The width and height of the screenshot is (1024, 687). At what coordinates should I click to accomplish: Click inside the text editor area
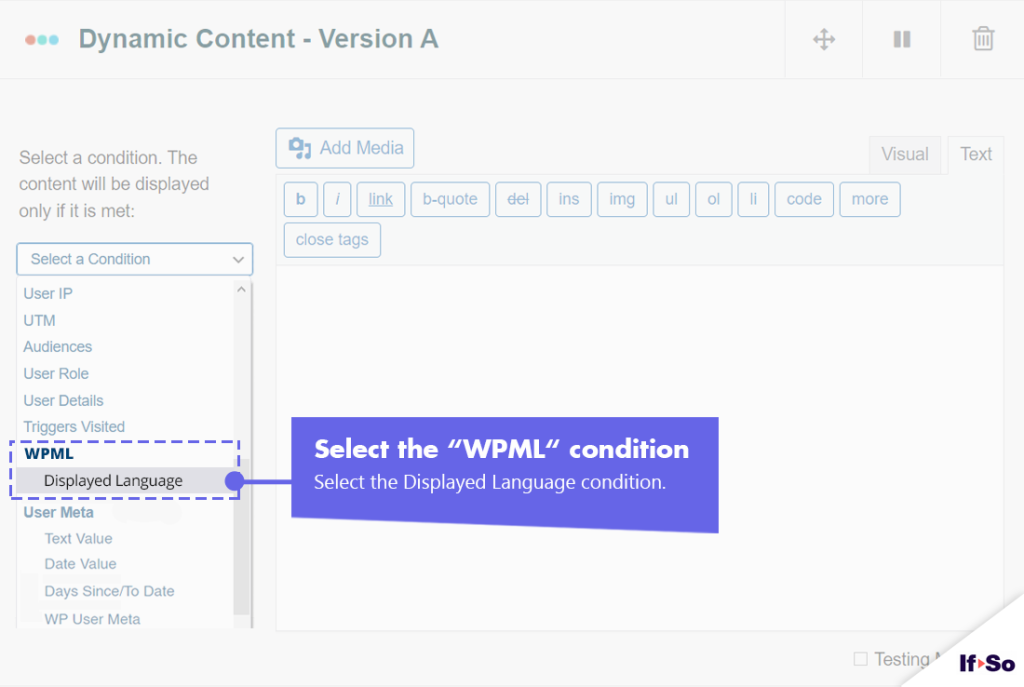(x=640, y=340)
